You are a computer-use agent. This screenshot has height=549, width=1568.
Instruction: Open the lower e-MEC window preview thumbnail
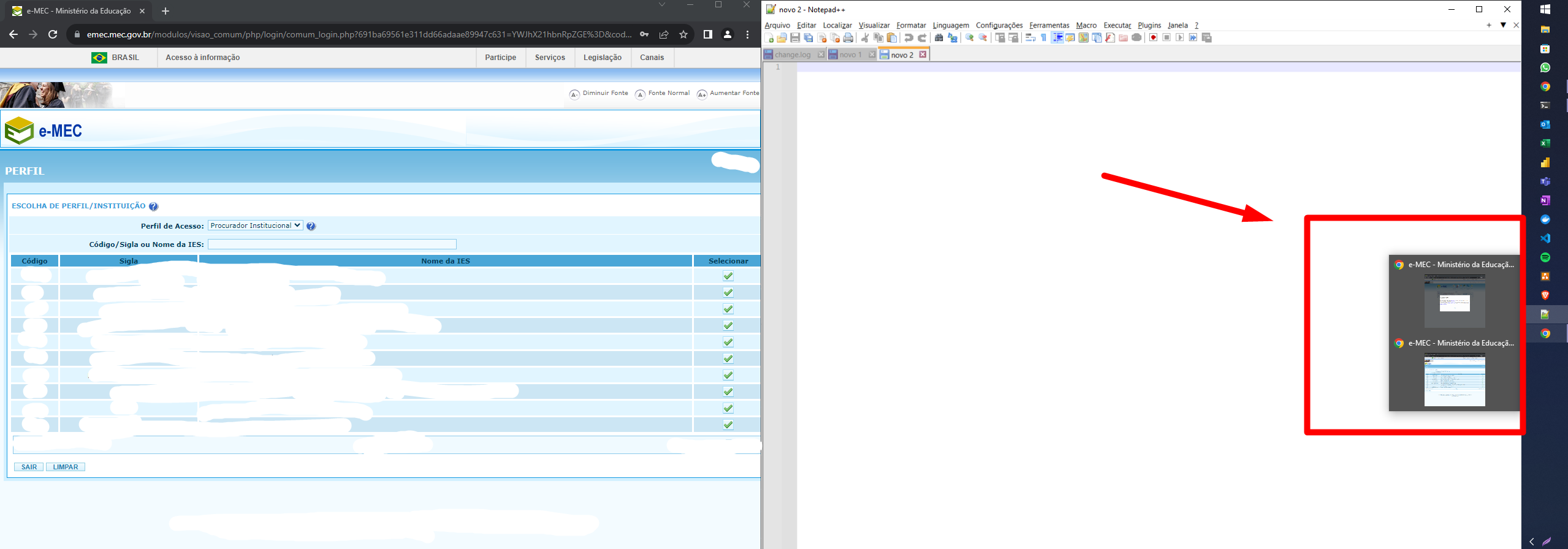1455,379
